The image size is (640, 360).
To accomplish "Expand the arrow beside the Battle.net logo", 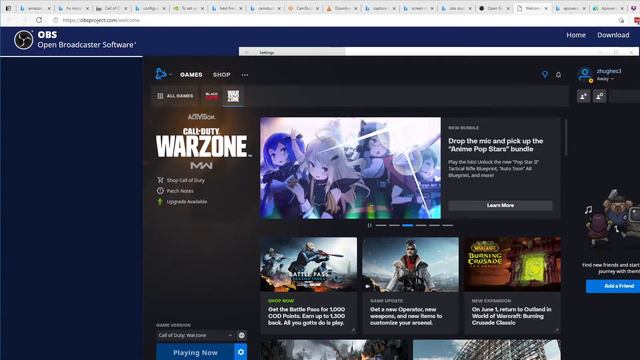I will [x=170, y=75].
